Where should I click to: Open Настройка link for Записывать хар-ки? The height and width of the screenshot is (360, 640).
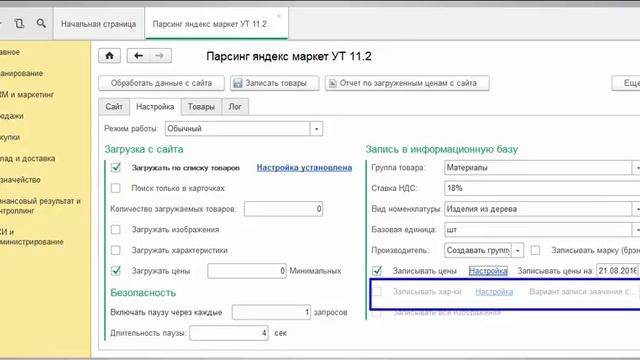(494, 291)
